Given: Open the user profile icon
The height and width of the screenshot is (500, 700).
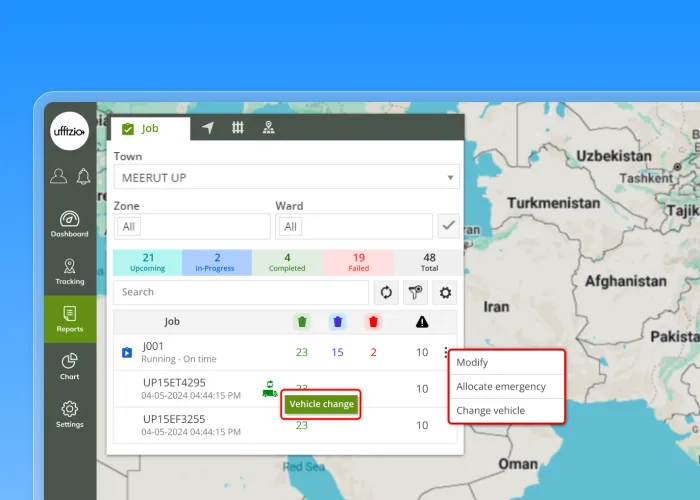Looking at the screenshot, I should pos(58,177).
